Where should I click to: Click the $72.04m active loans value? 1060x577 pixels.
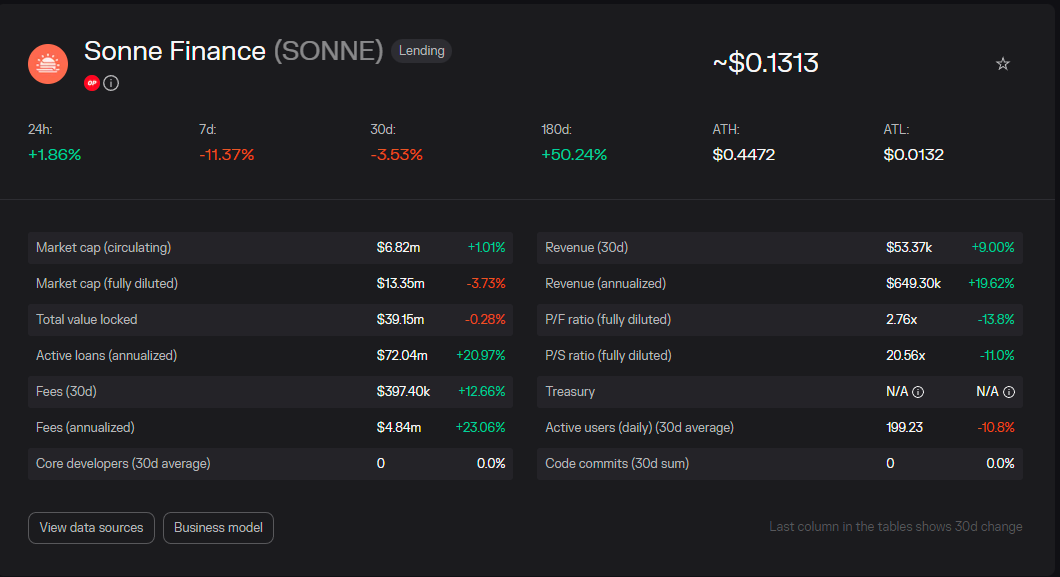point(402,355)
